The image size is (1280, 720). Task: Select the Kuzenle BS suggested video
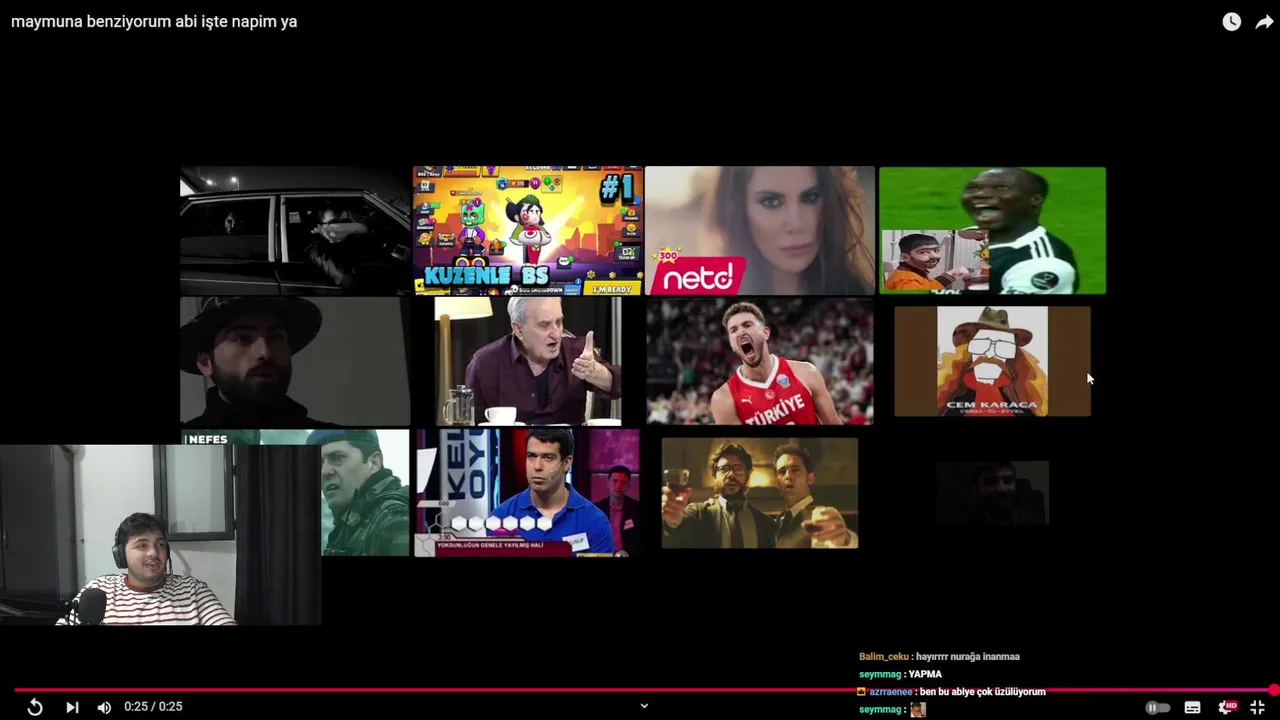pos(527,231)
